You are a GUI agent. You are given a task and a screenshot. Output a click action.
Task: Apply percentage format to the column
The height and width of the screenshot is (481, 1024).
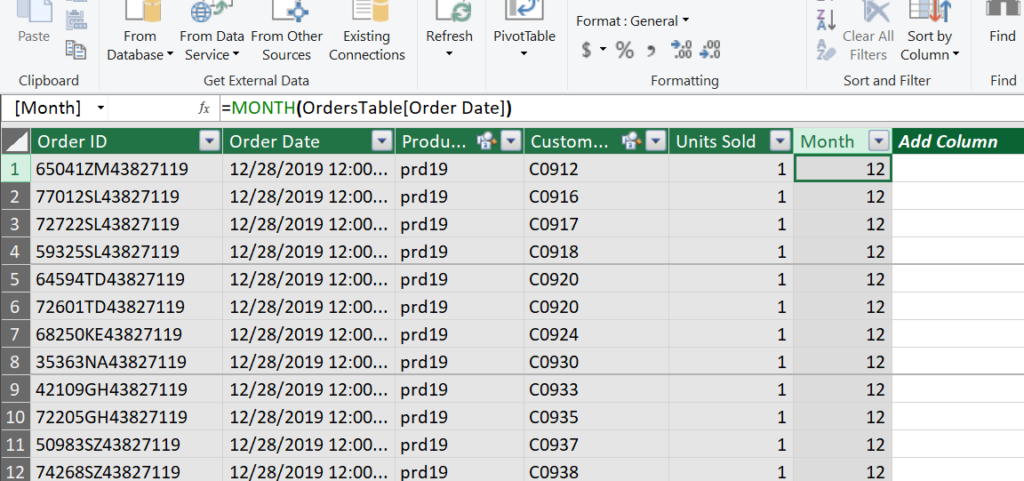[x=625, y=51]
